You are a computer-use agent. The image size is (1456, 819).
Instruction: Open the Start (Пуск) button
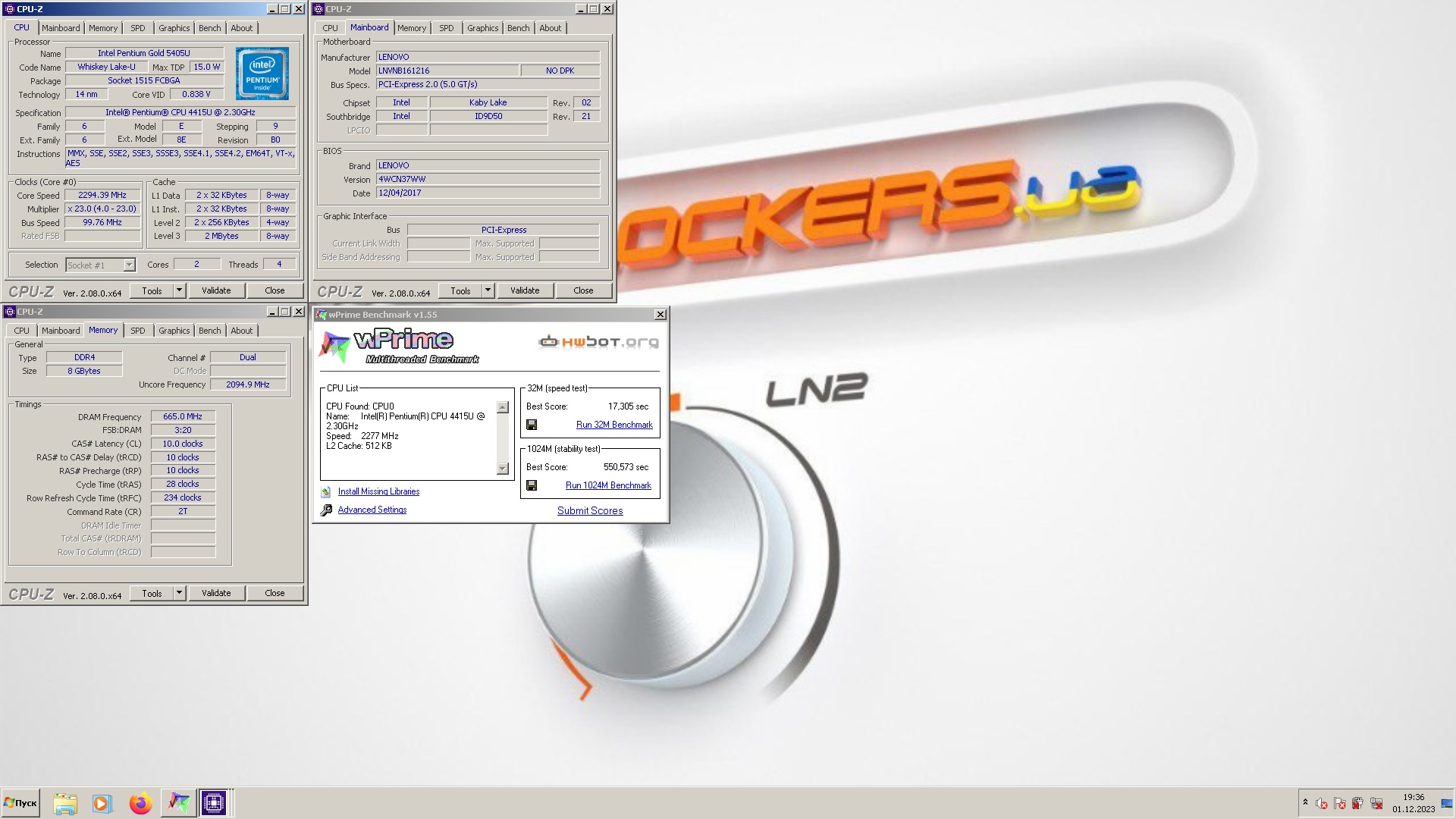(20, 803)
